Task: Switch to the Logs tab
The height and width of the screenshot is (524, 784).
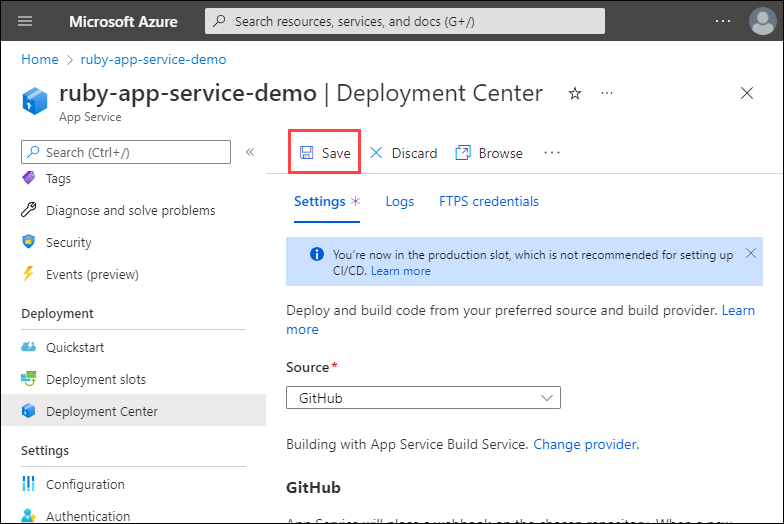Action: [400, 201]
